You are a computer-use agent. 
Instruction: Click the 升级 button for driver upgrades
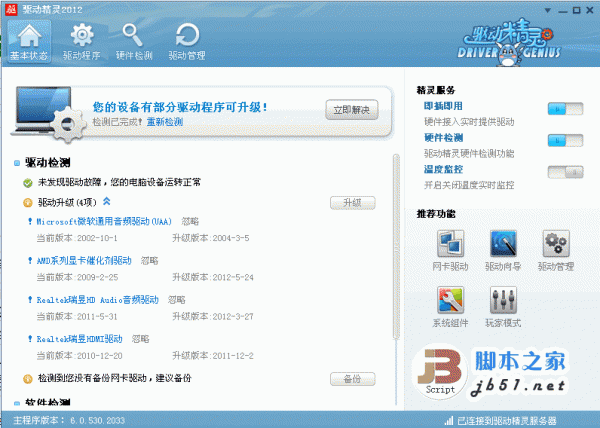pos(352,203)
